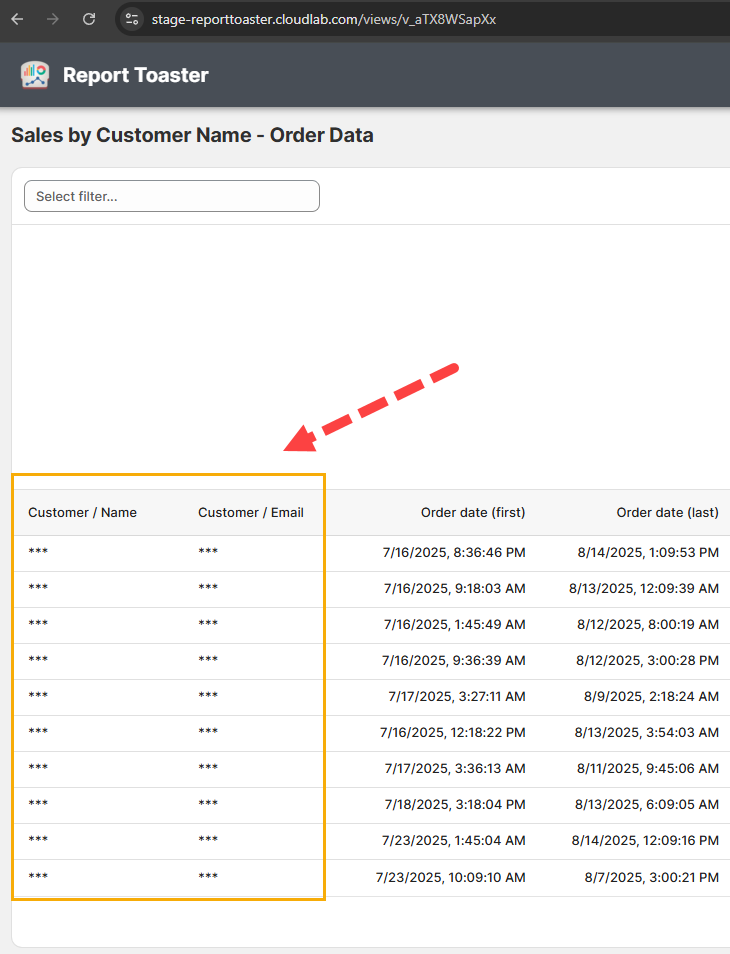Click the browser forward arrow
This screenshot has width=730, height=954.
pos(53,19)
